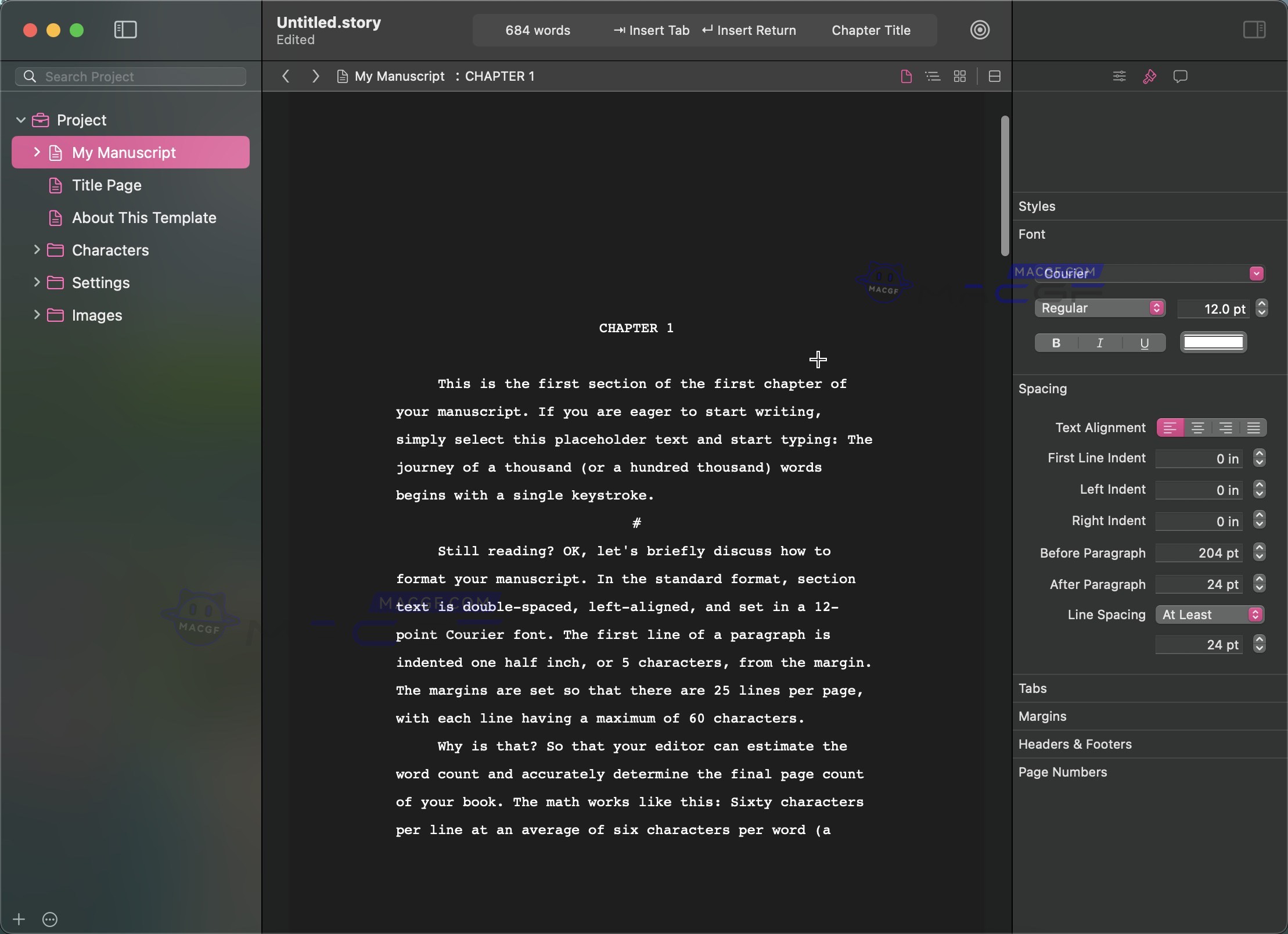The width and height of the screenshot is (1288, 934).
Task: Open the style brush tool icon
Action: click(x=1149, y=76)
